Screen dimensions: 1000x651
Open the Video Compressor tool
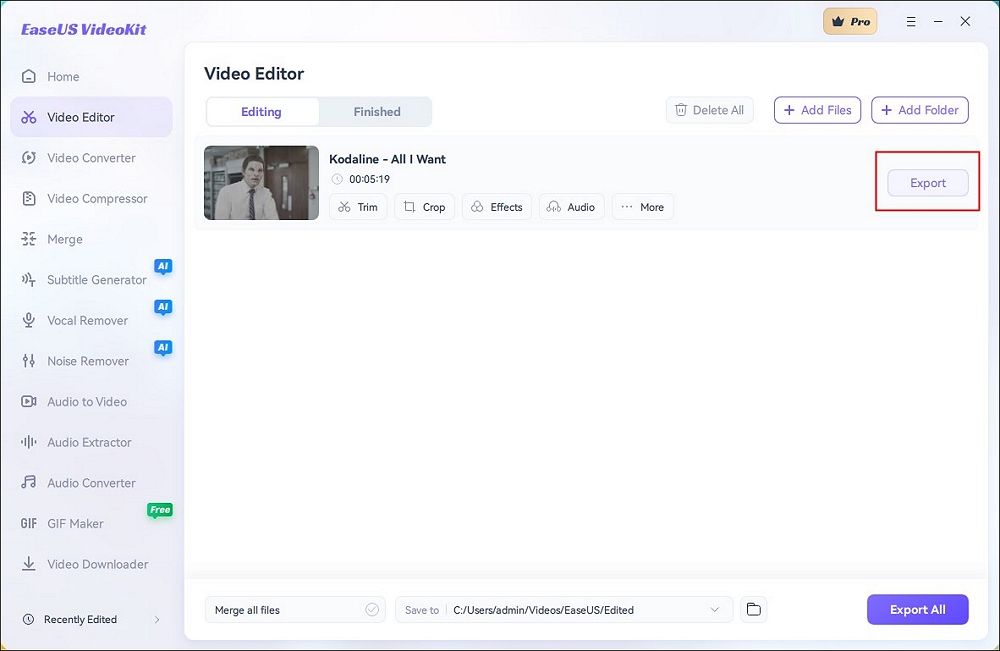(96, 199)
